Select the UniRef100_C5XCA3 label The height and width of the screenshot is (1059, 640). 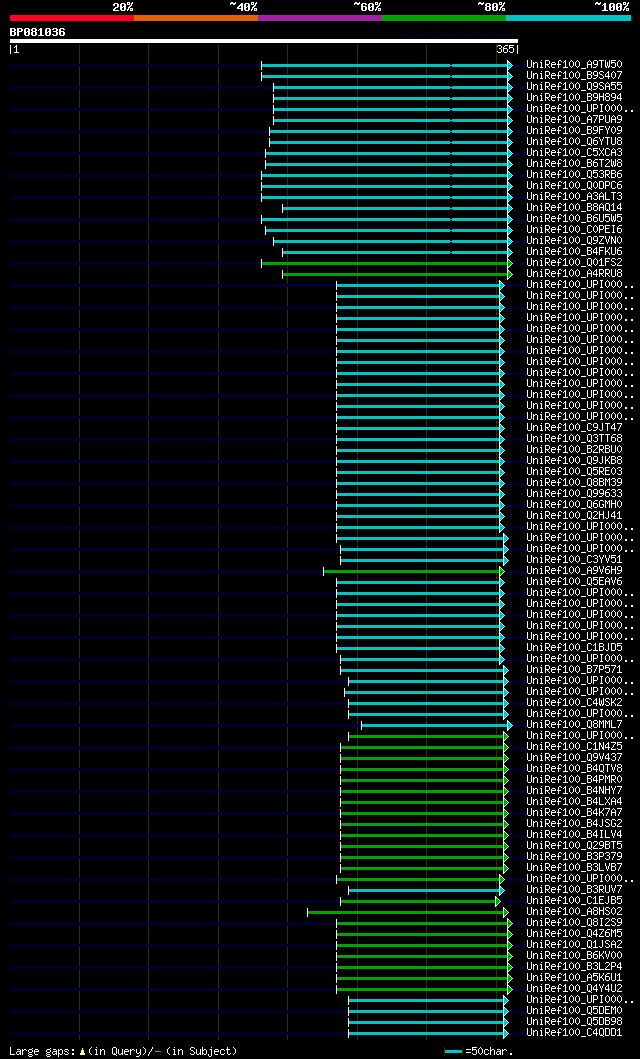click(x=575, y=153)
